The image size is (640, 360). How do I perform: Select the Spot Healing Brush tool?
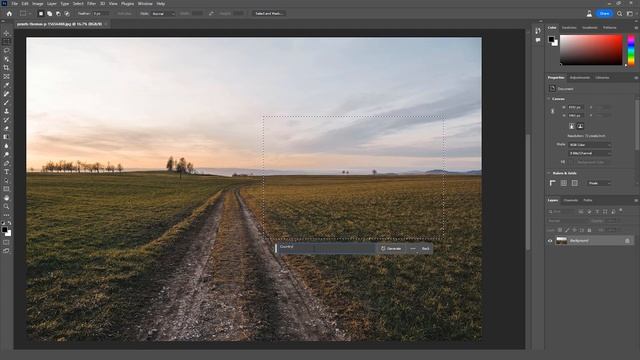point(6,94)
